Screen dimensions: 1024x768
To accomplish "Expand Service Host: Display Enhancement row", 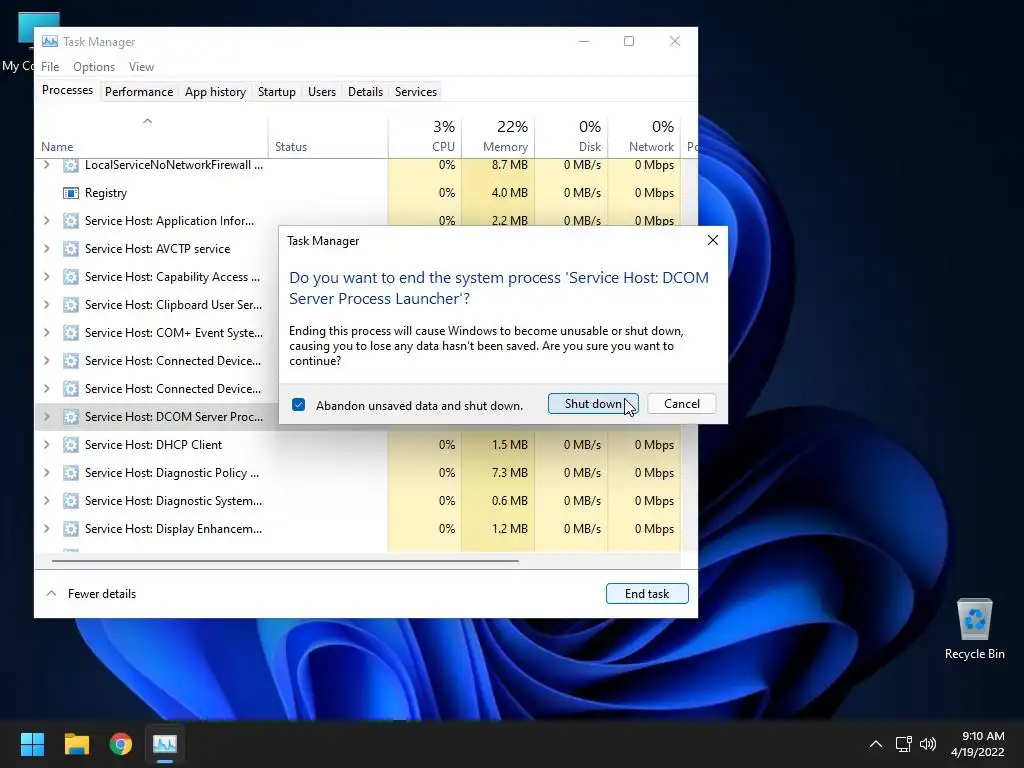I will click(46, 529).
